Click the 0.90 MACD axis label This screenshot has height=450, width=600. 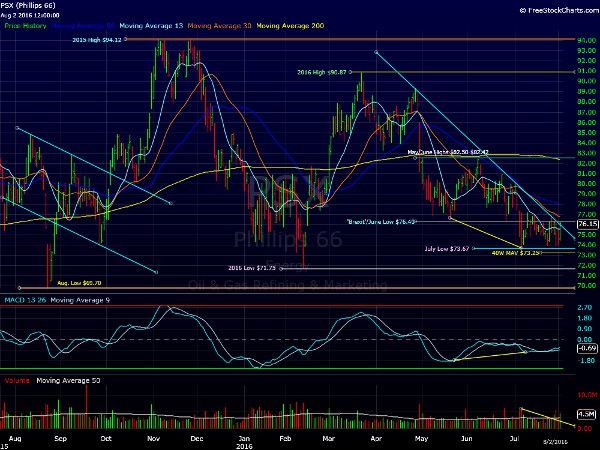585,329
